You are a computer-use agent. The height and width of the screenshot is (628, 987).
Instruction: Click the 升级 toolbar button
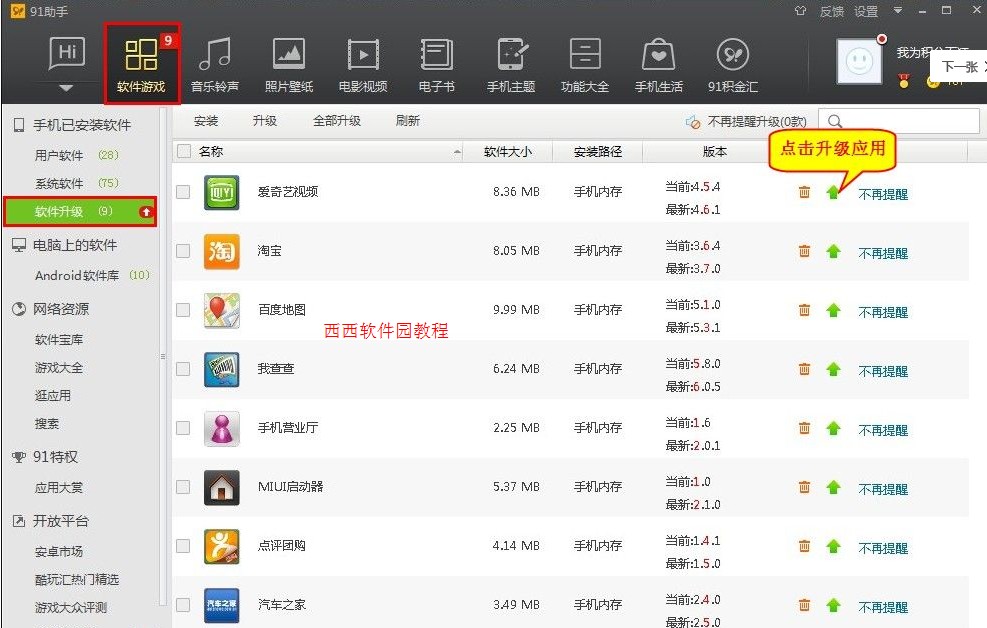pyautogui.click(x=265, y=121)
